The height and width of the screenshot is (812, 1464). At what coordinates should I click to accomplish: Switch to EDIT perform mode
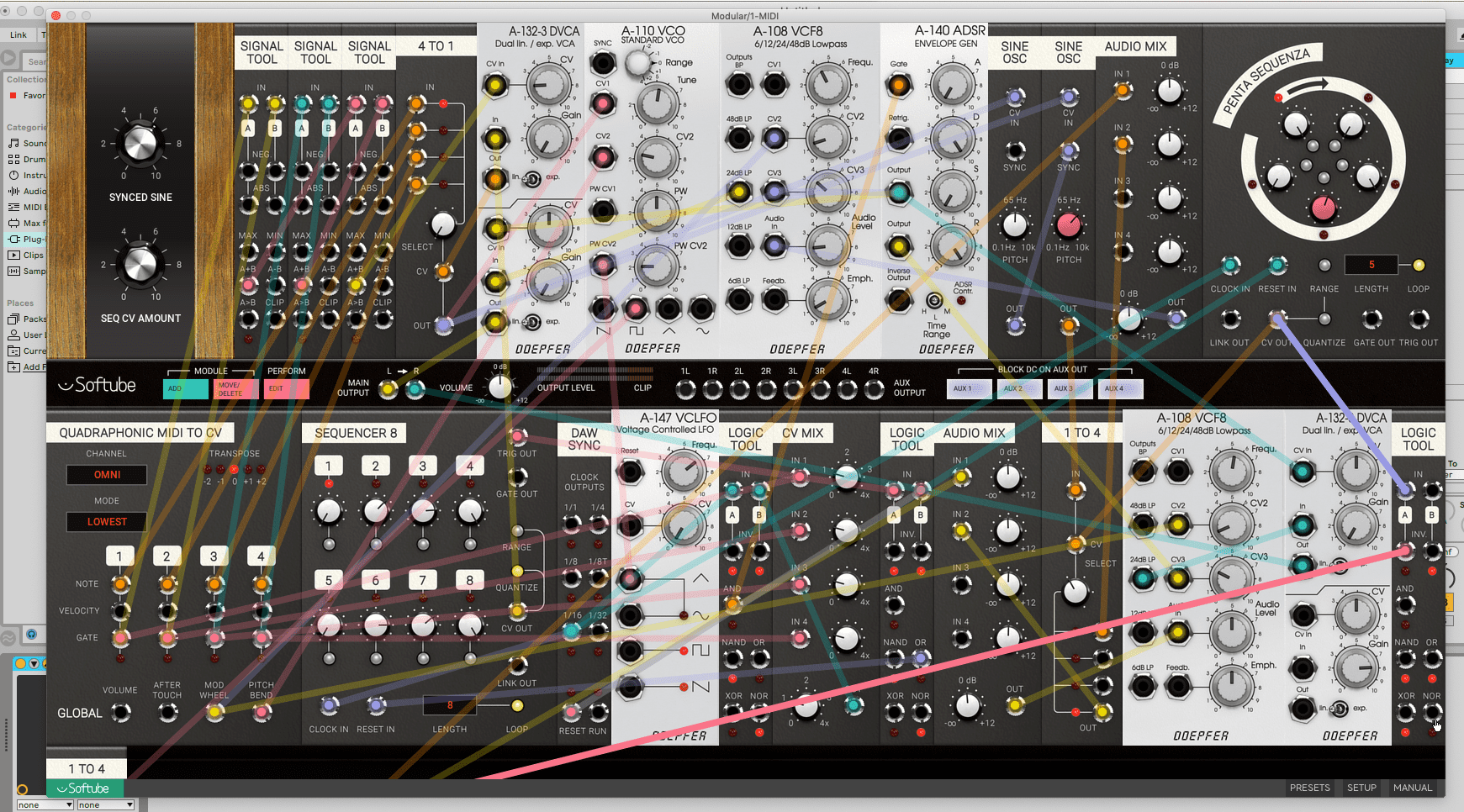point(287,389)
